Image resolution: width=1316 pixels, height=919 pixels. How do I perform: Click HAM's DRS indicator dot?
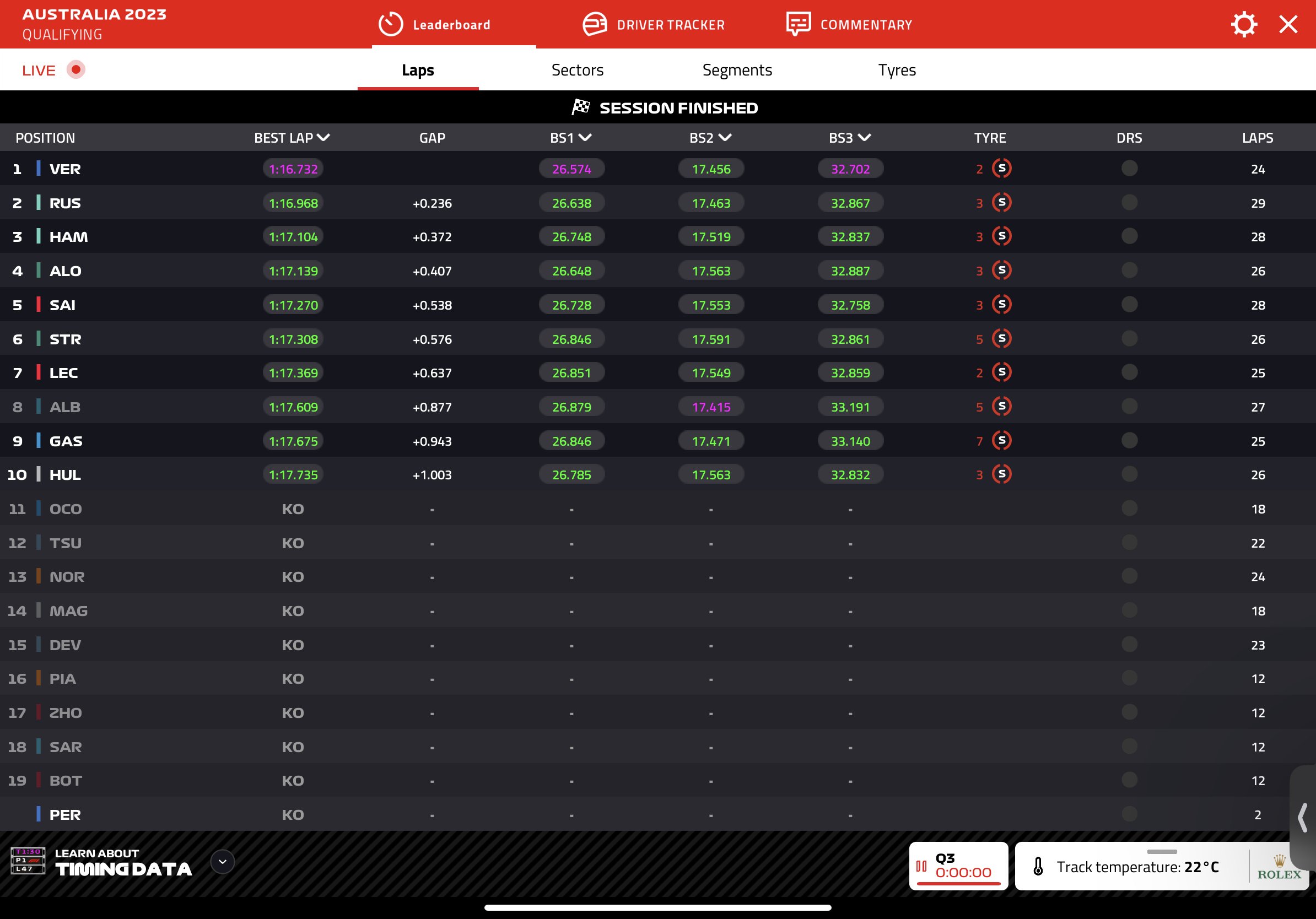point(1129,236)
